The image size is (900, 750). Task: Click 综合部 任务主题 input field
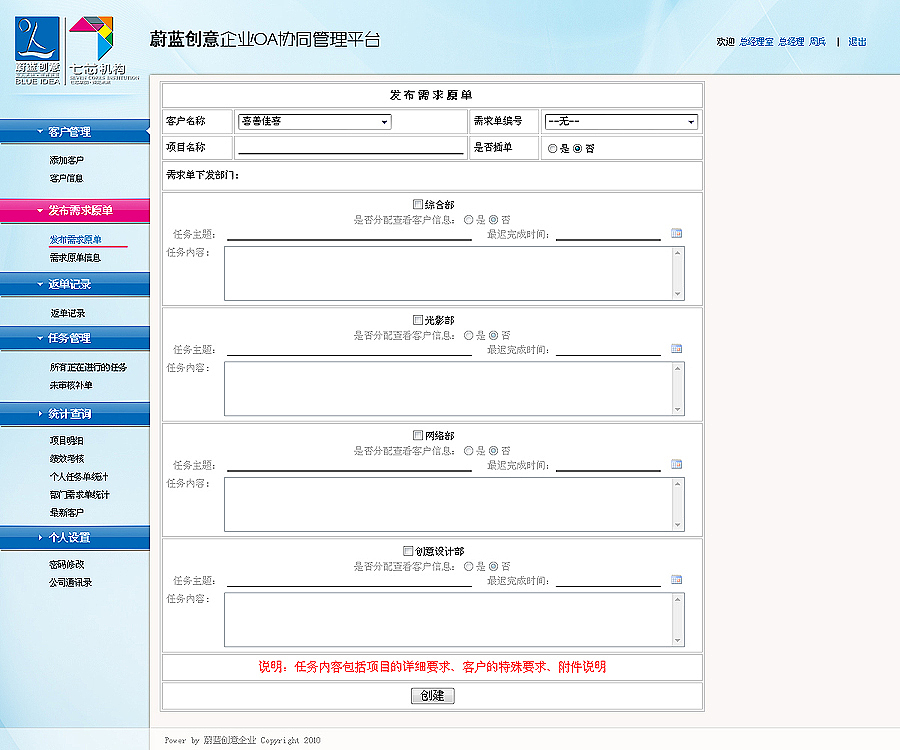point(349,234)
